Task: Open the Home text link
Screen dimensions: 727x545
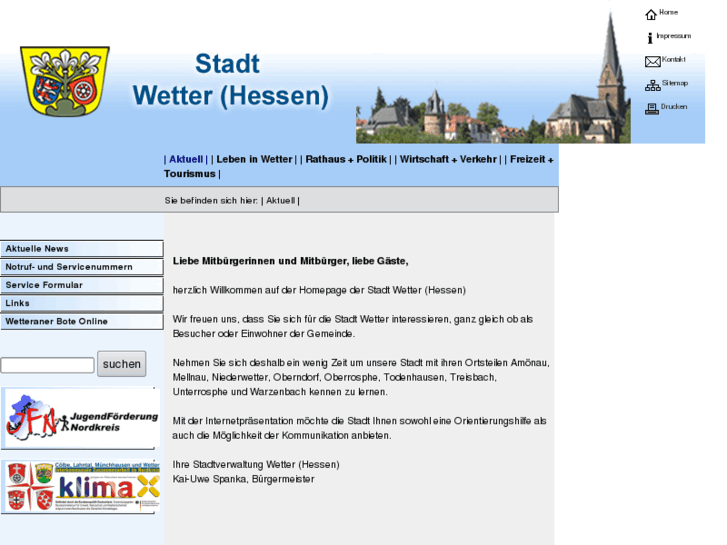Action: [668, 13]
